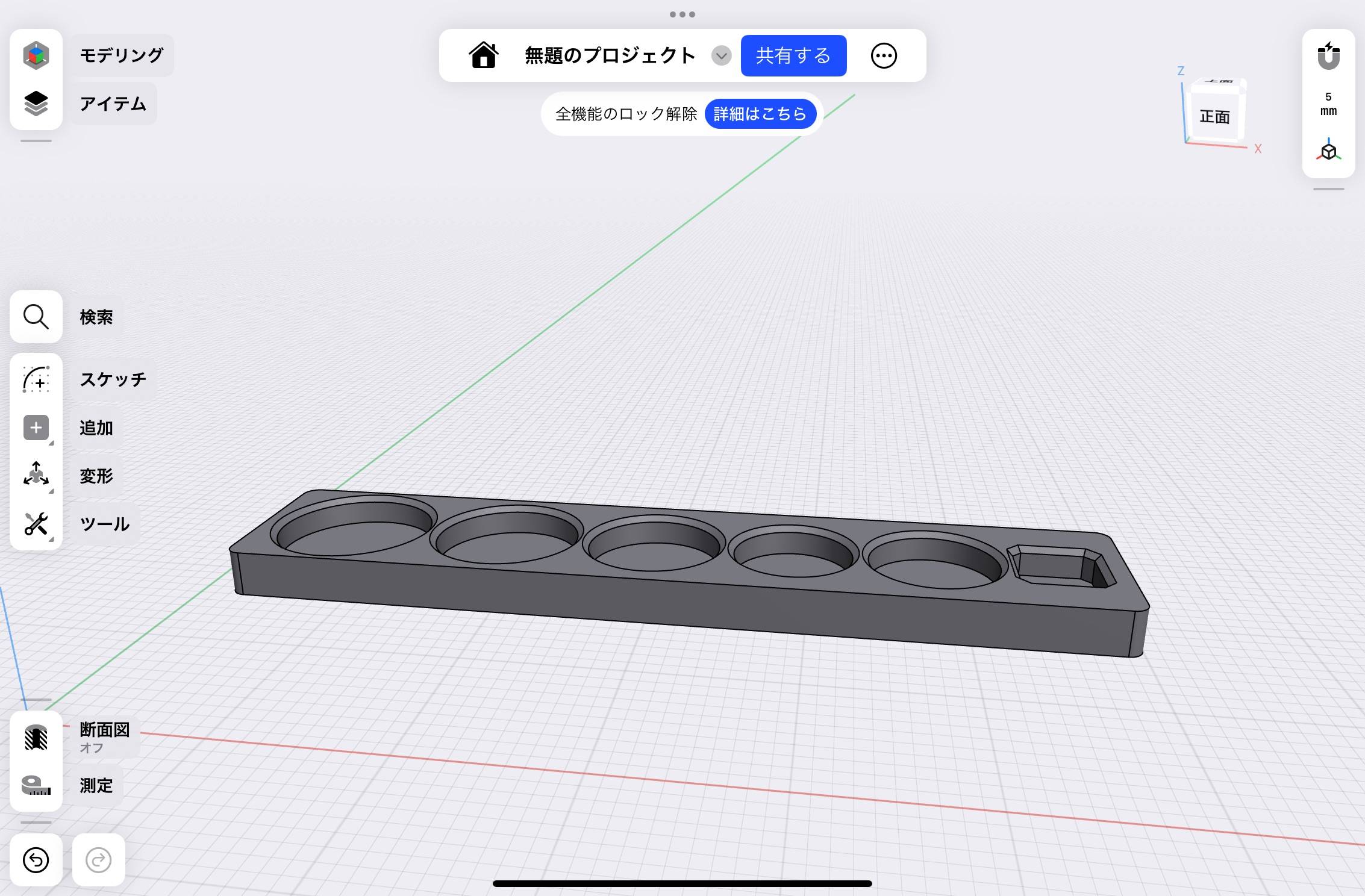
Task: Expand the project name dropdown arrow
Action: tap(721, 56)
